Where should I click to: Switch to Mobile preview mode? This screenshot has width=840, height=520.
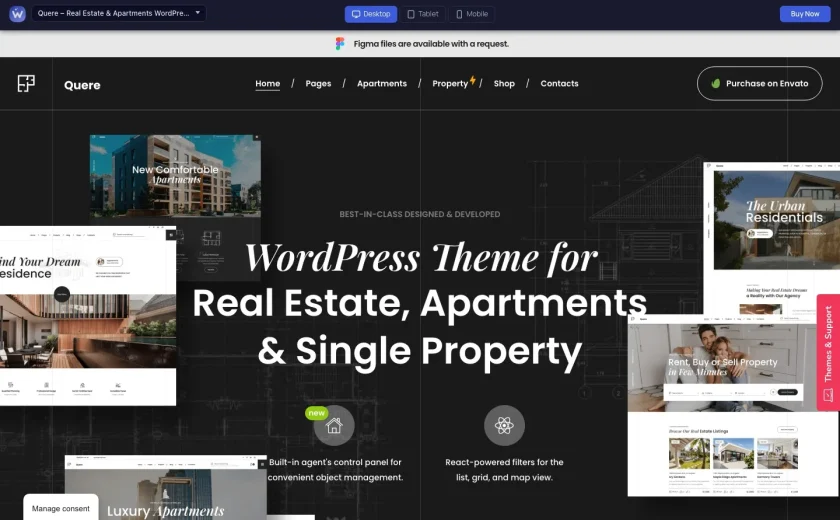pyautogui.click(x=471, y=14)
